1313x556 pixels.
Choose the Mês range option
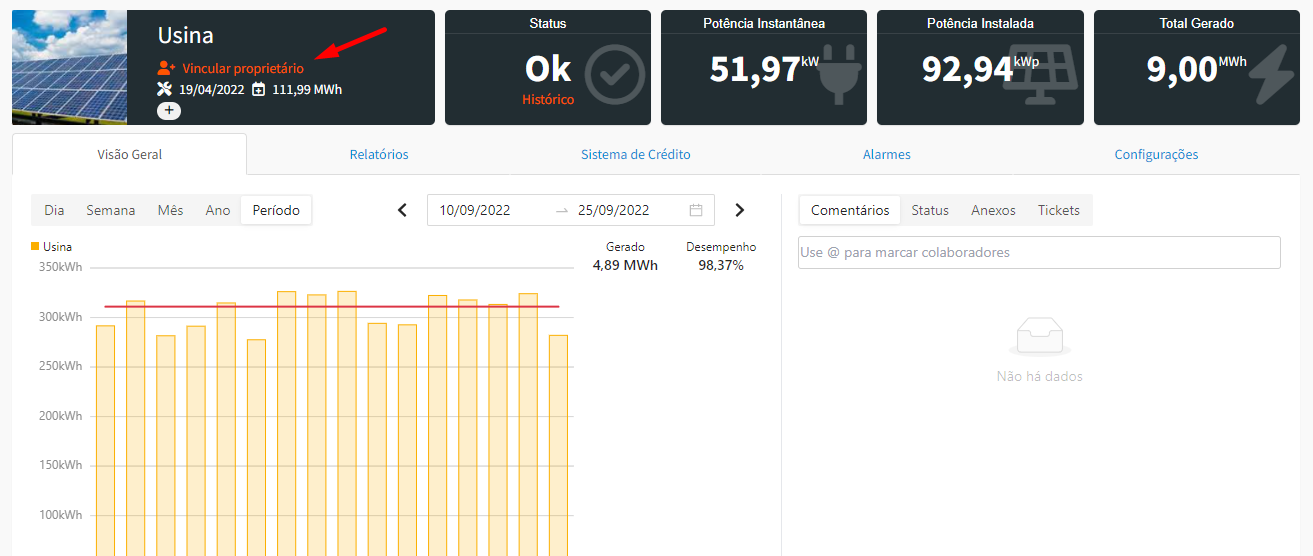[170, 210]
